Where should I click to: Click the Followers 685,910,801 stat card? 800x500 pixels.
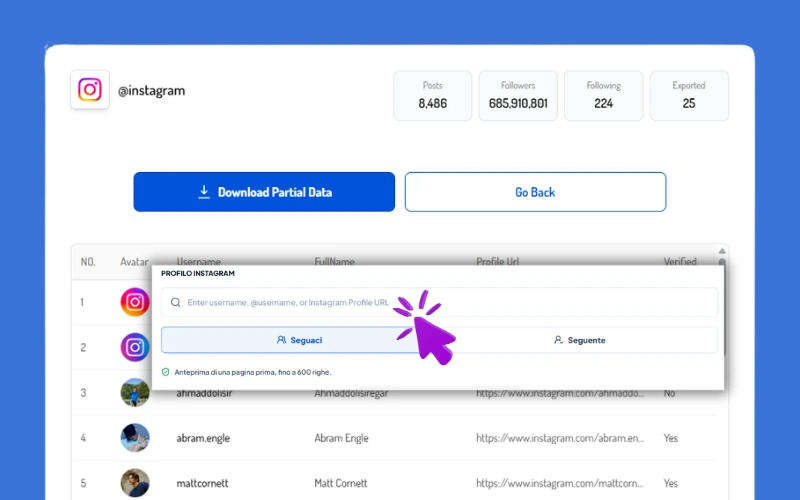coord(518,95)
